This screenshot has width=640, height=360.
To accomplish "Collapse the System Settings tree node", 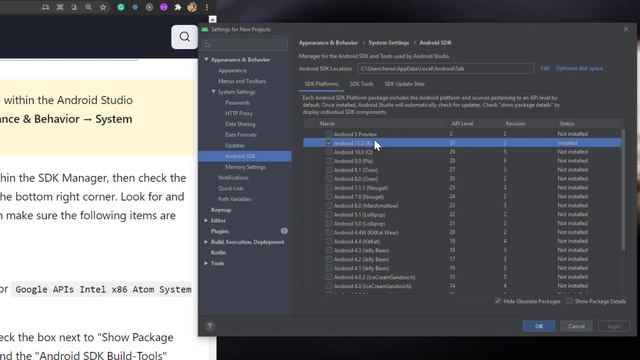I will 213,92.
